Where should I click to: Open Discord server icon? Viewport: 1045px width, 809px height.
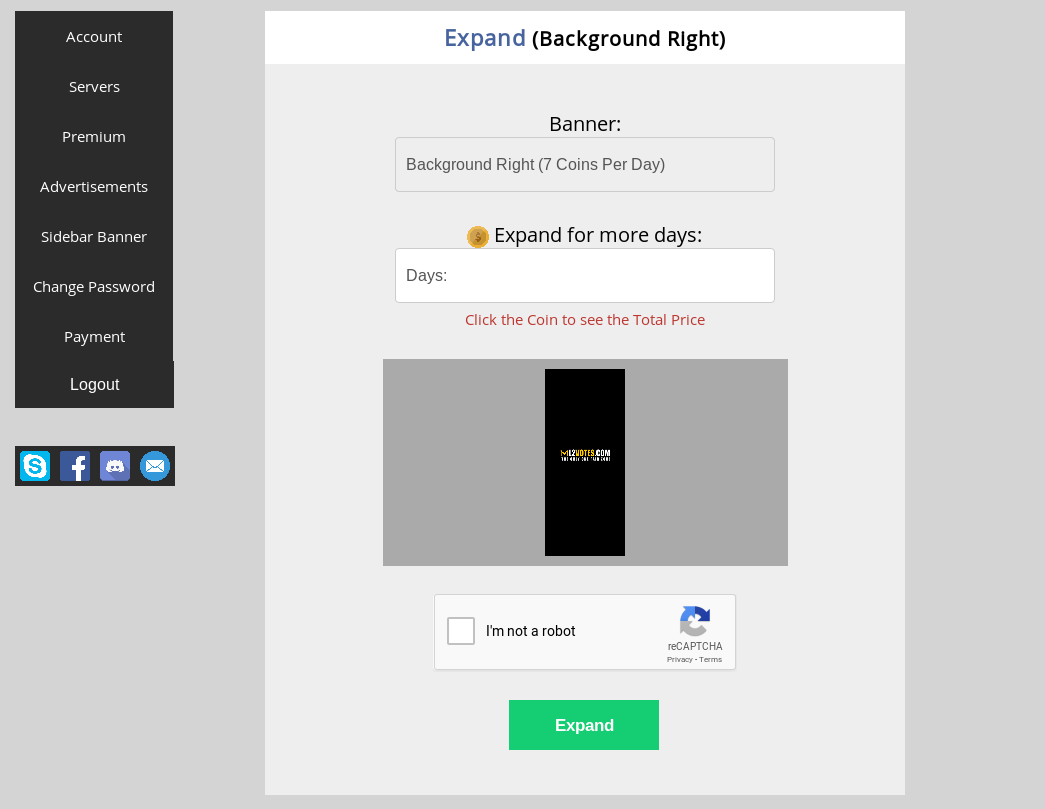click(115, 466)
